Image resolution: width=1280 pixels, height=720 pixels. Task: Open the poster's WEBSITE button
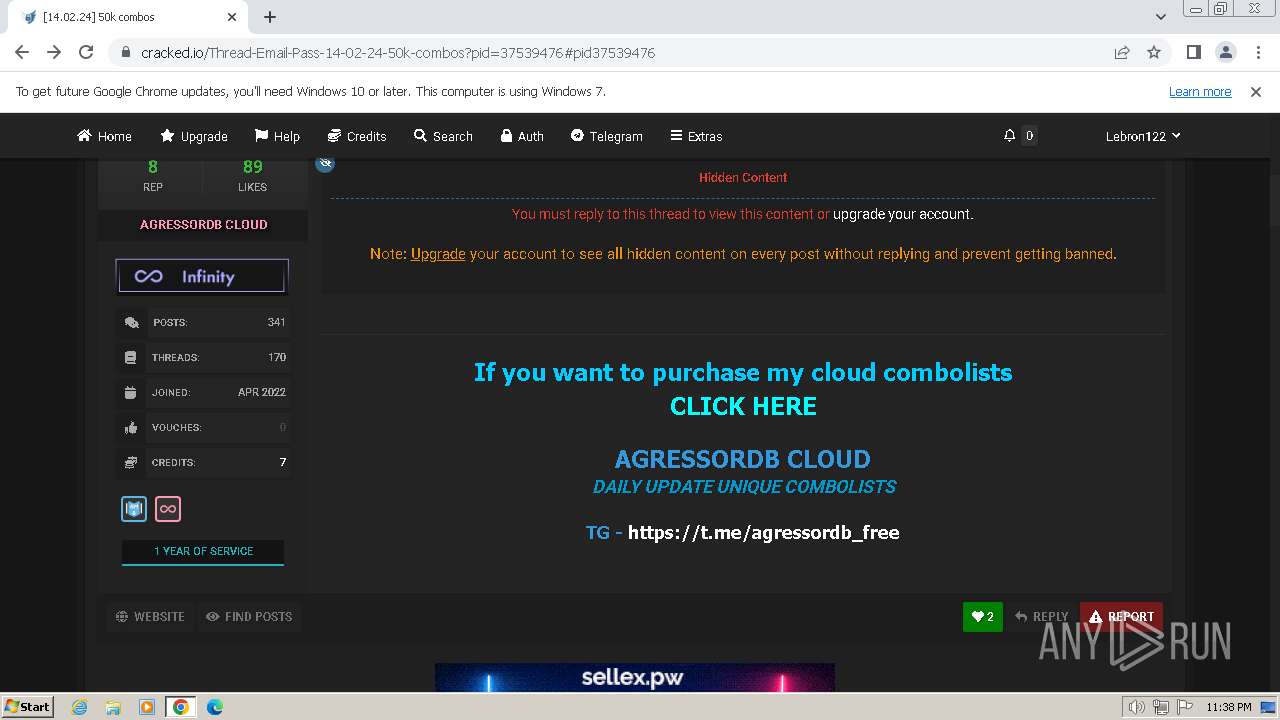tap(150, 617)
